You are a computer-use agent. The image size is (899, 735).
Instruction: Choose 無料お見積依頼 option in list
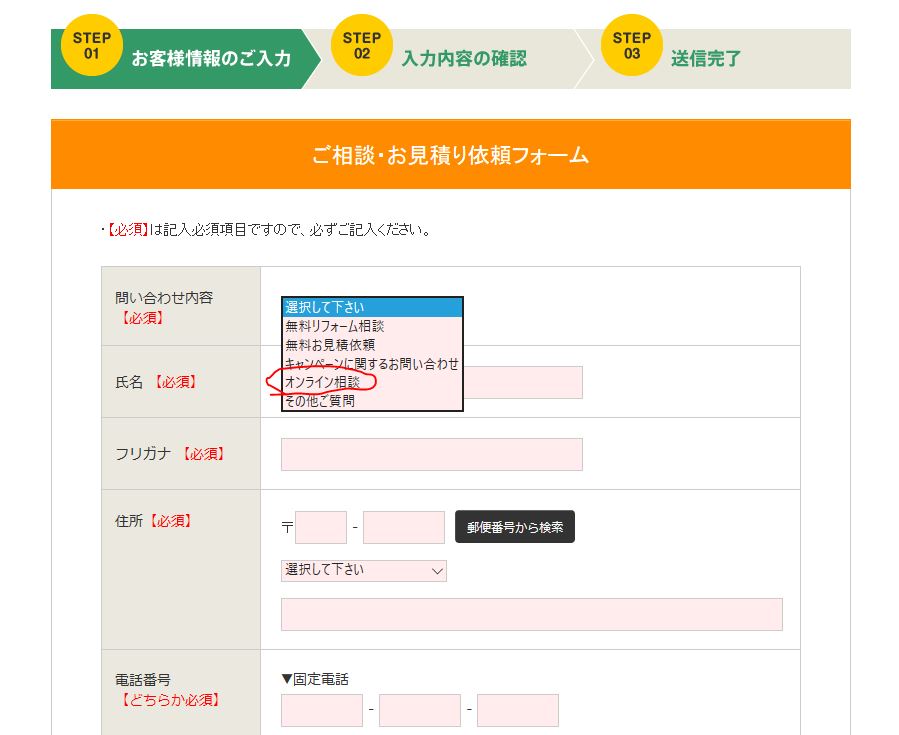(372, 345)
